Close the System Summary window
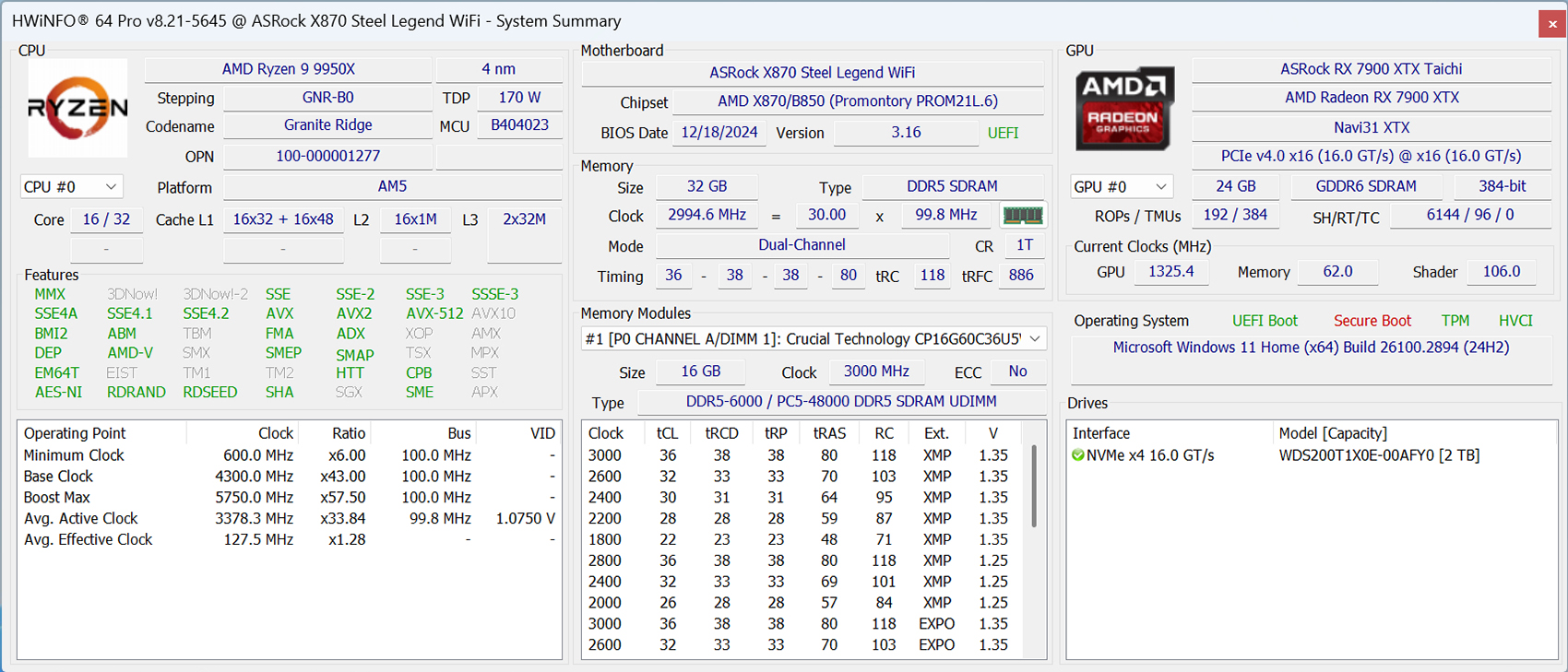Image resolution: width=1568 pixels, height=672 pixels. [1551, 24]
